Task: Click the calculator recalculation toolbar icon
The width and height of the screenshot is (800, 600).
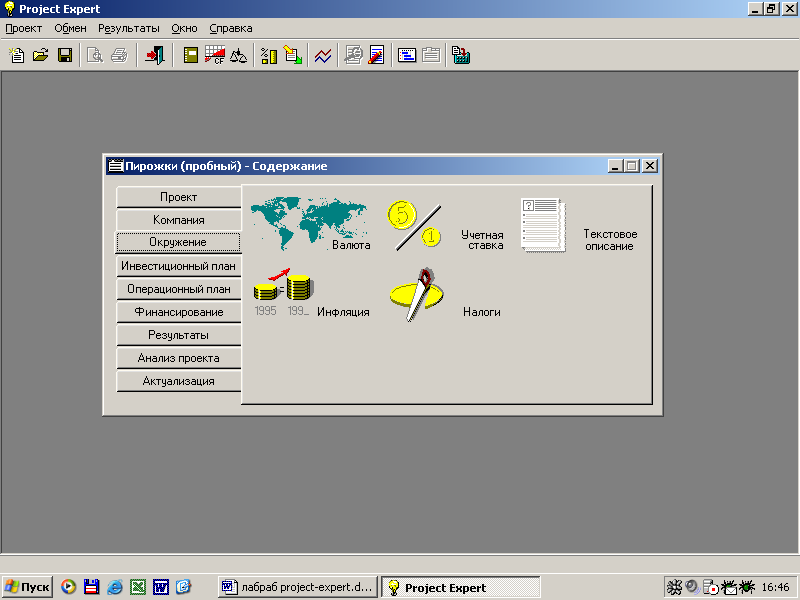Action: [461, 55]
